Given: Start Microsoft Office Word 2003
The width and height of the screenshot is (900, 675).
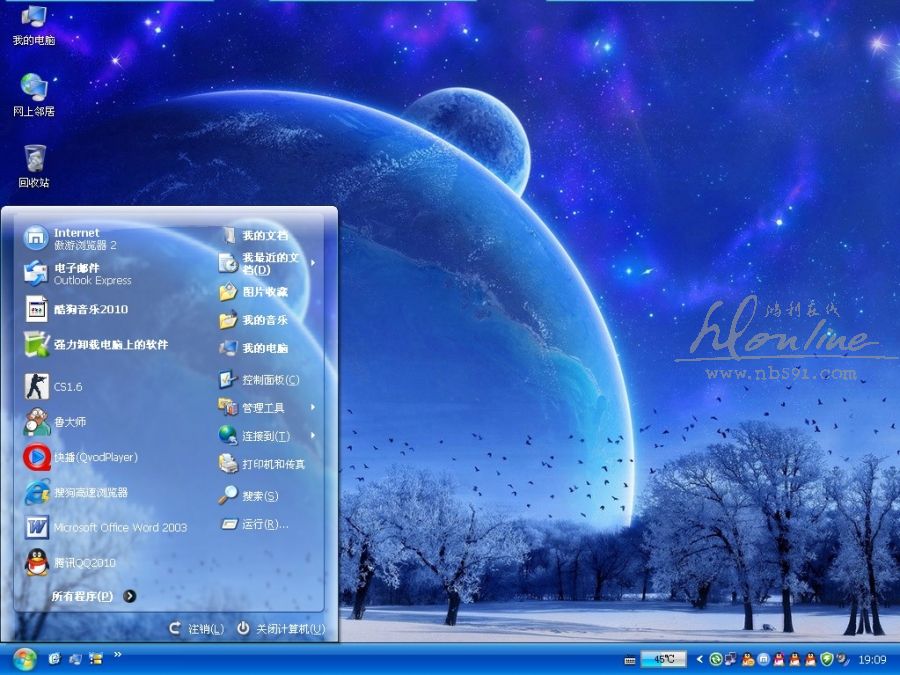Looking at the screenshot, I should click(120, 527).
